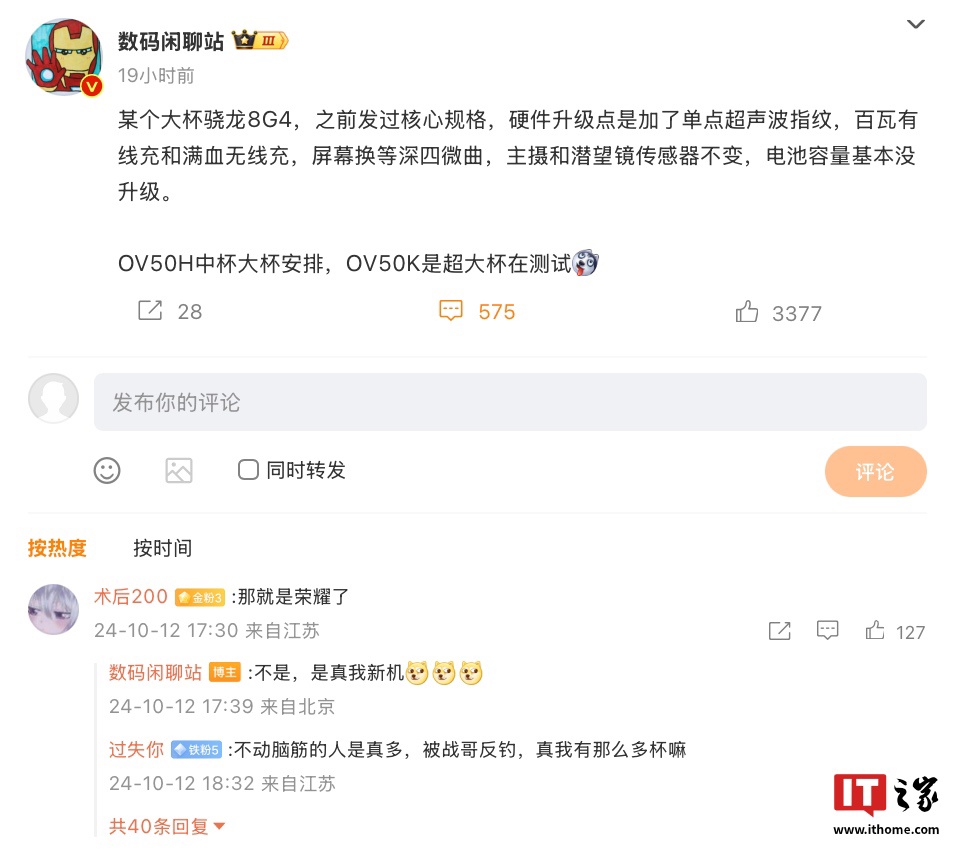Open the emoji picker smiley icon
The image size is (956, 856).
point(107,471)
